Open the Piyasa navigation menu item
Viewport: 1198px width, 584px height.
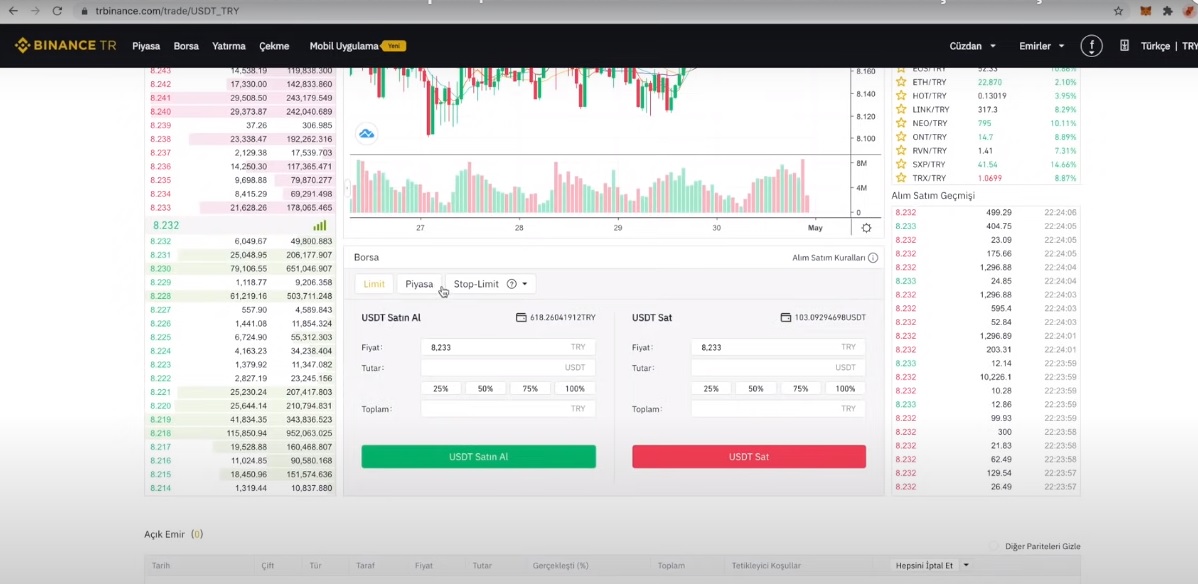click(146, 46)
